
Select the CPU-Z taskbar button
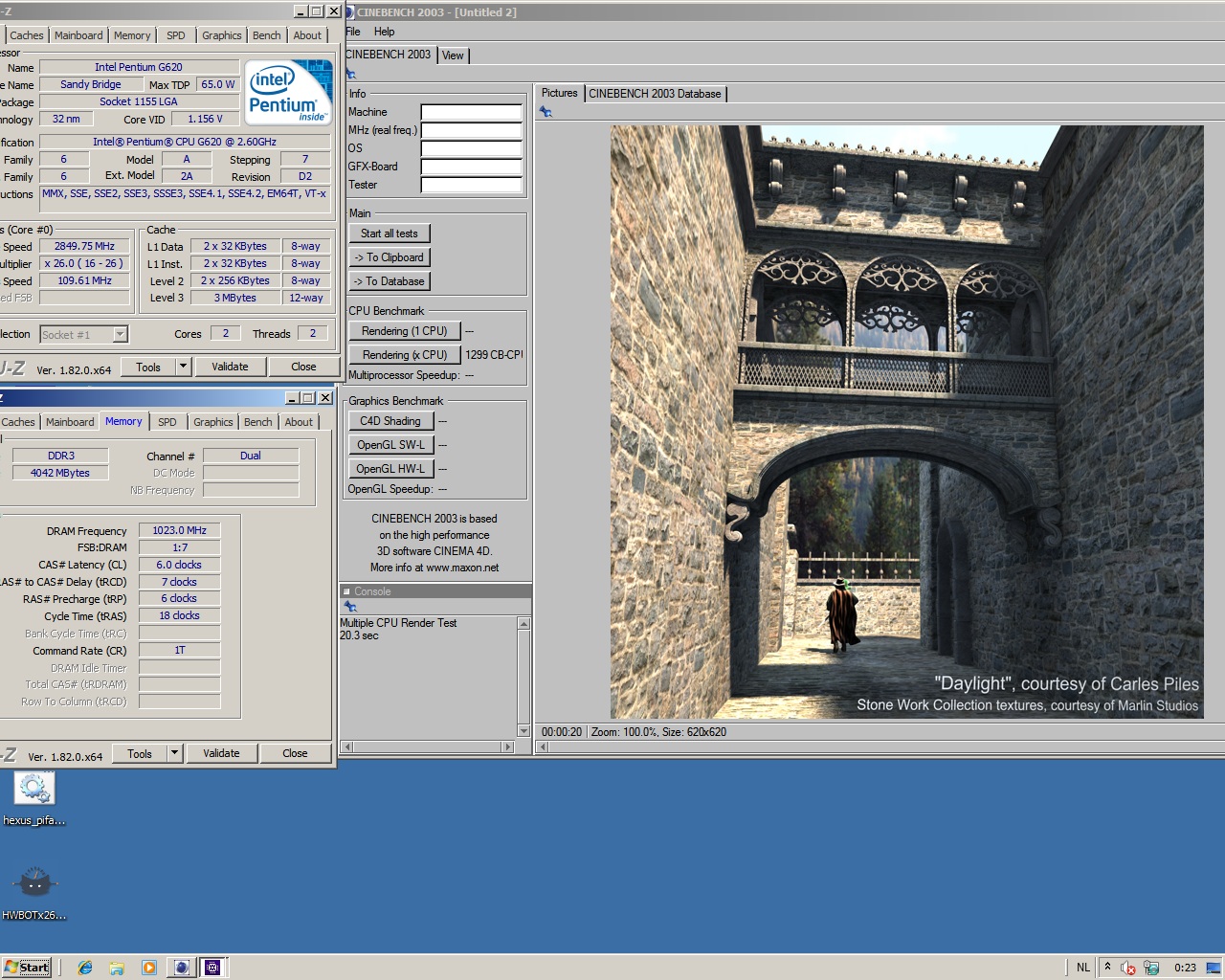point(212,968)
